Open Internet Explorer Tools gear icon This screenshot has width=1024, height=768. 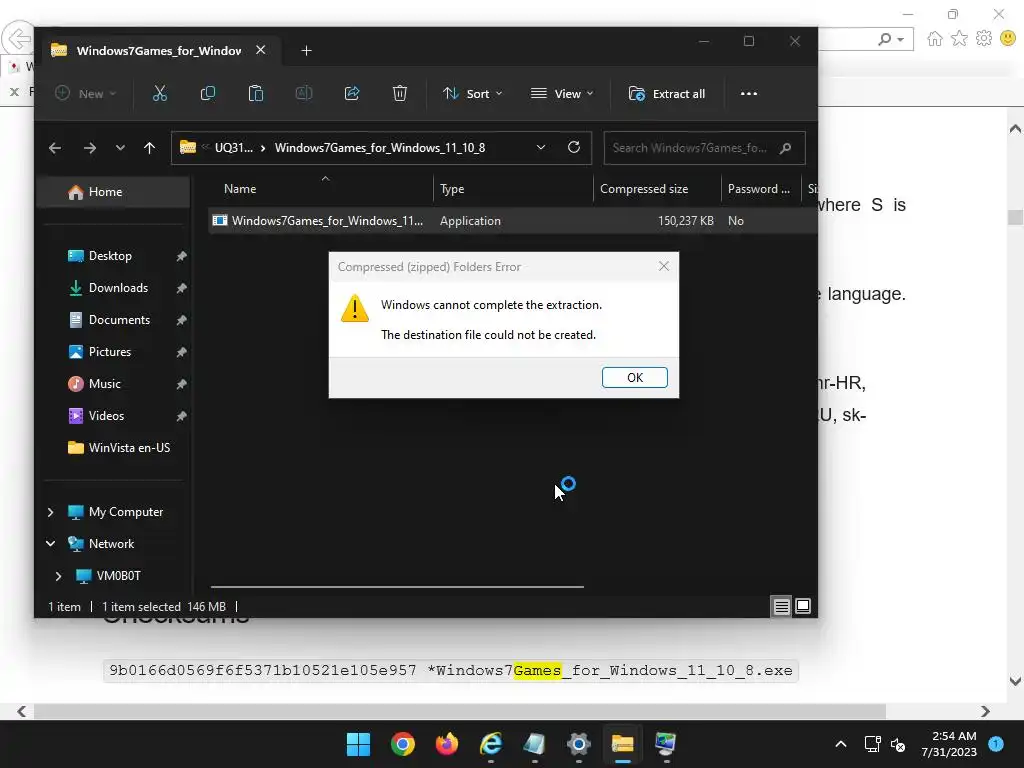tap(984, 39)
